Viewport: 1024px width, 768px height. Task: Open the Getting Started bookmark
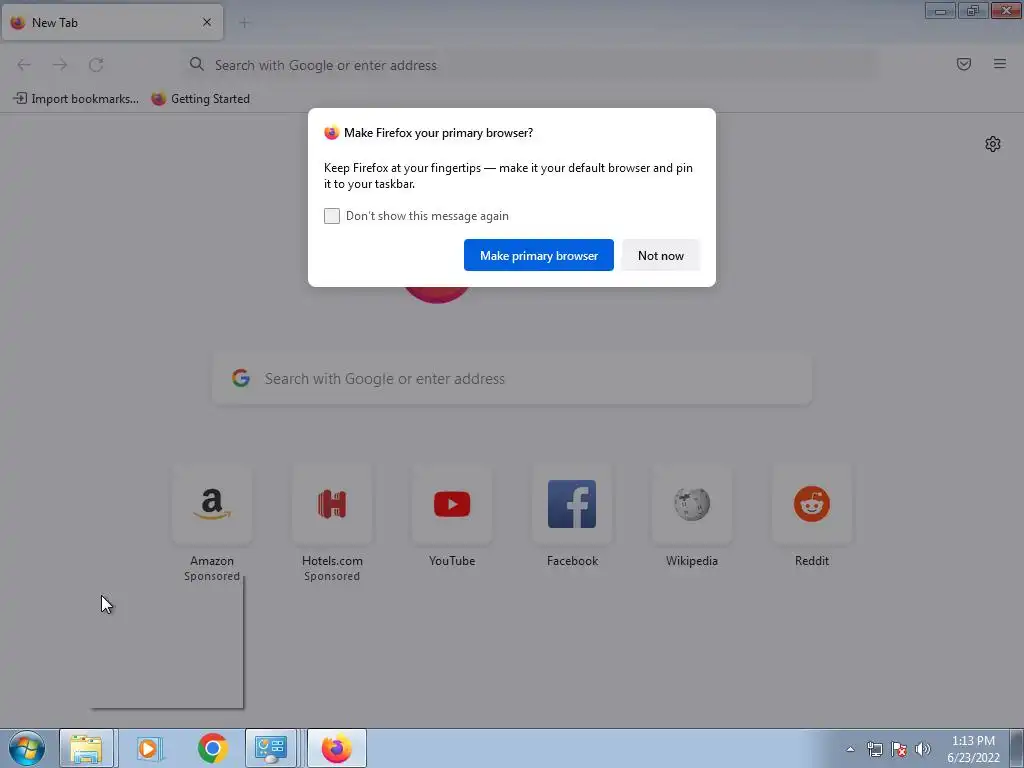(200, 99)
